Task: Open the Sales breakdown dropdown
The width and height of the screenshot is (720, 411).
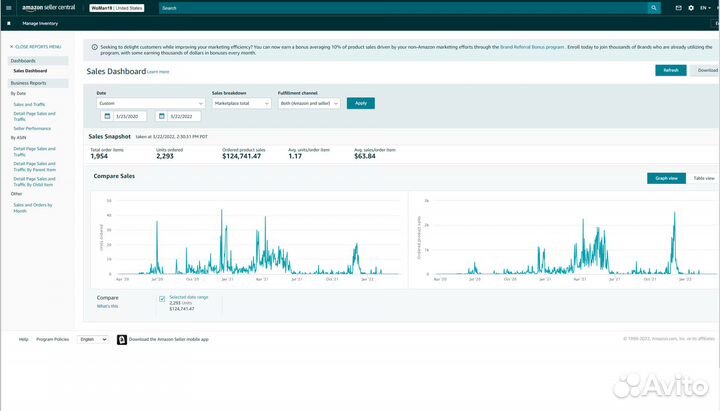Action: coord(241,103)
